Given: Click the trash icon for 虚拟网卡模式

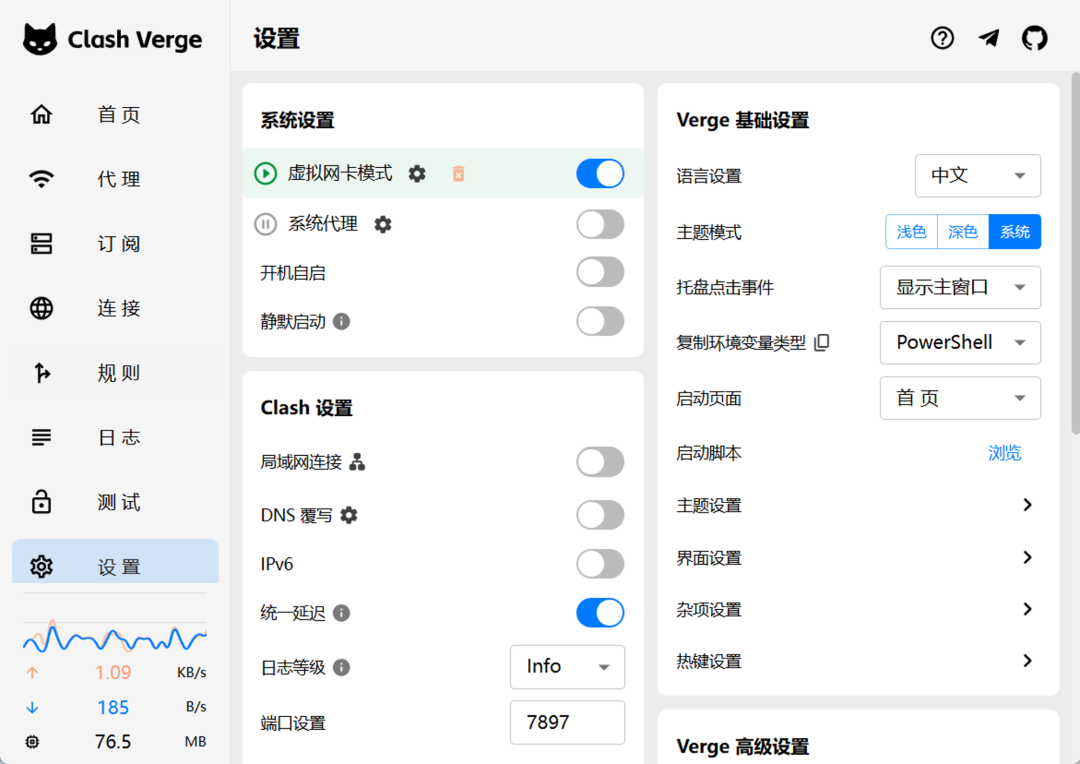Looking at the screenshot, I should (x=458, y=174).
